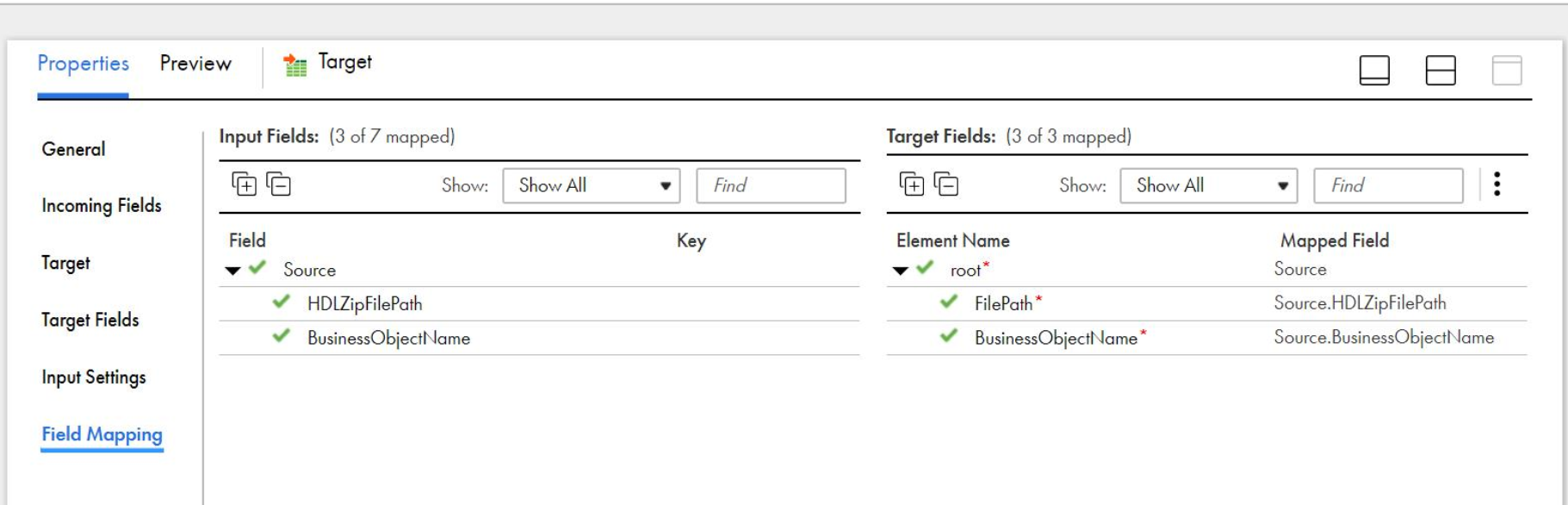The height and width of the screenshot is (505, 1568).
Task: Open Input Fields Show All dropdown
Action: [x=592, y=185]
